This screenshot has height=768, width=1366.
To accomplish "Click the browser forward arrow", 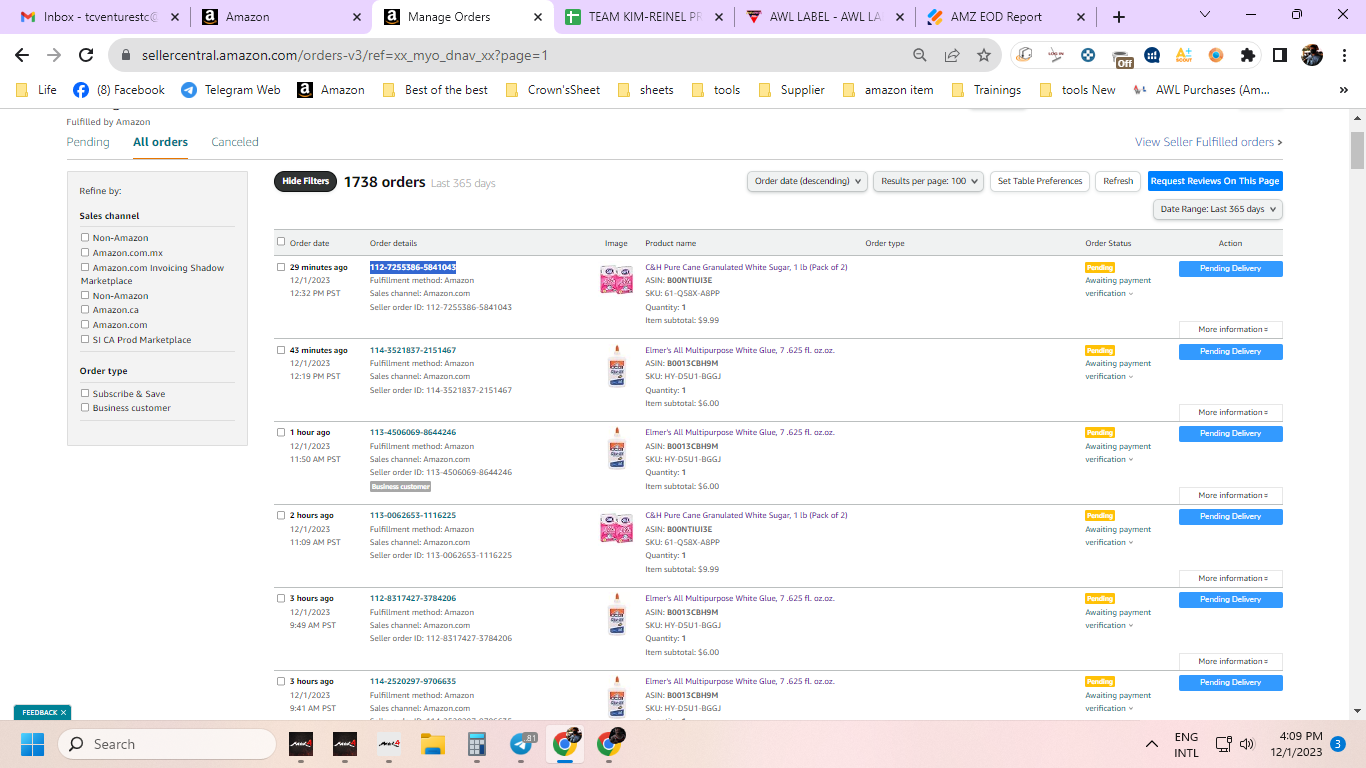I will point(54,56).
